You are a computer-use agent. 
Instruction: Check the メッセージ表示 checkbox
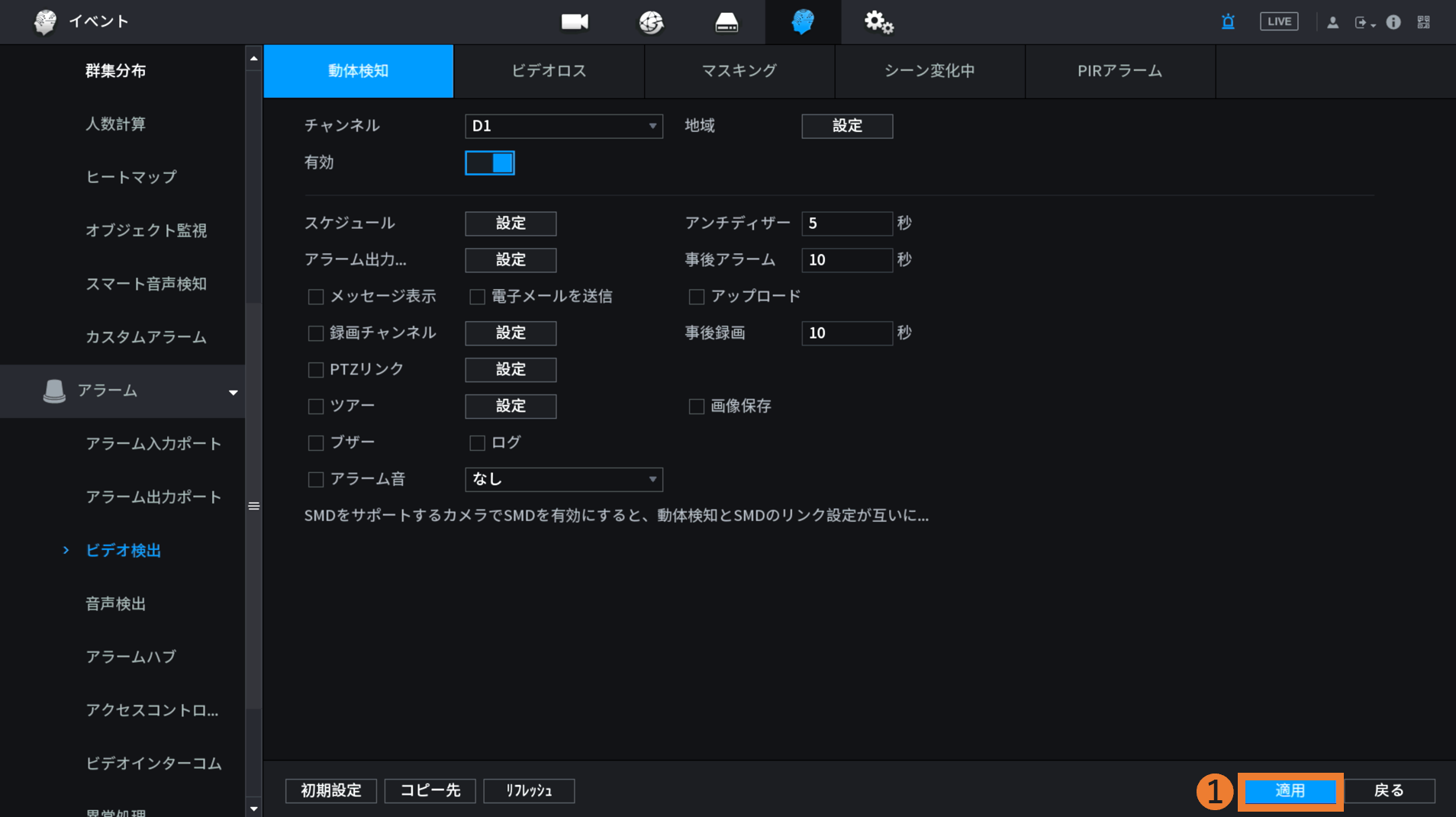[315, 297]
